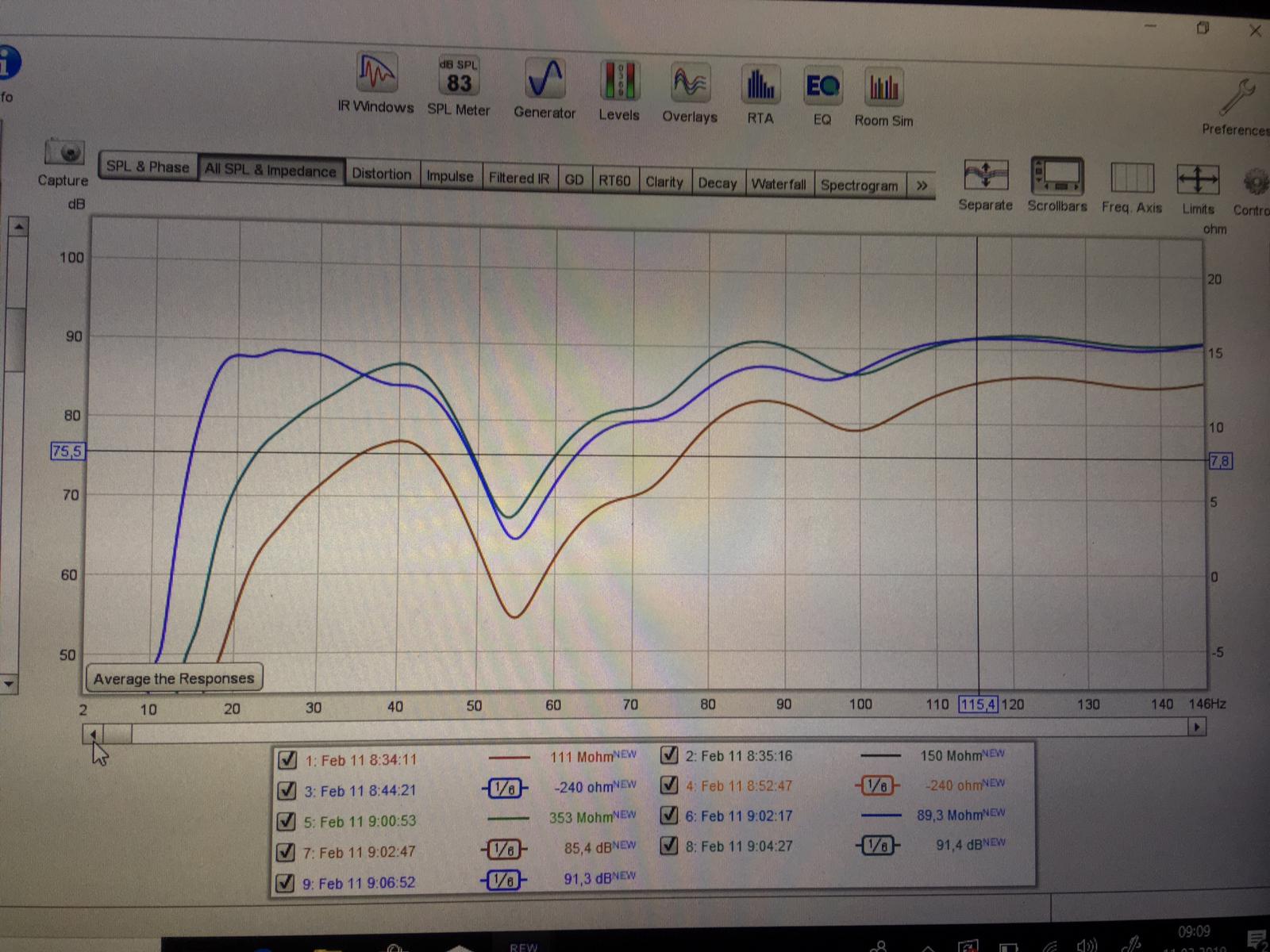Image resolution: width=1270 pixels, height=952 pixels.
Task: Click the Capture camera icon
Action: click(64, 152)
